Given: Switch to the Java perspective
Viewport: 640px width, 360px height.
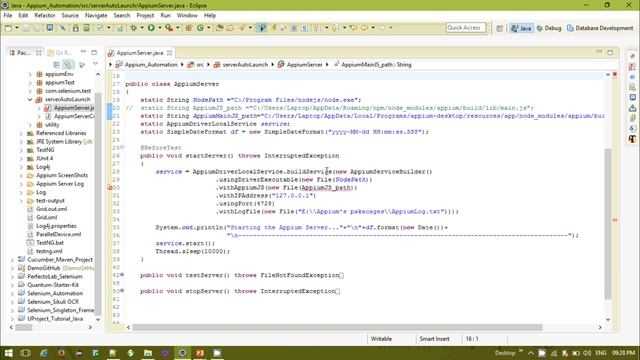Looking at the screenshot, I should [x=521, y=28].
